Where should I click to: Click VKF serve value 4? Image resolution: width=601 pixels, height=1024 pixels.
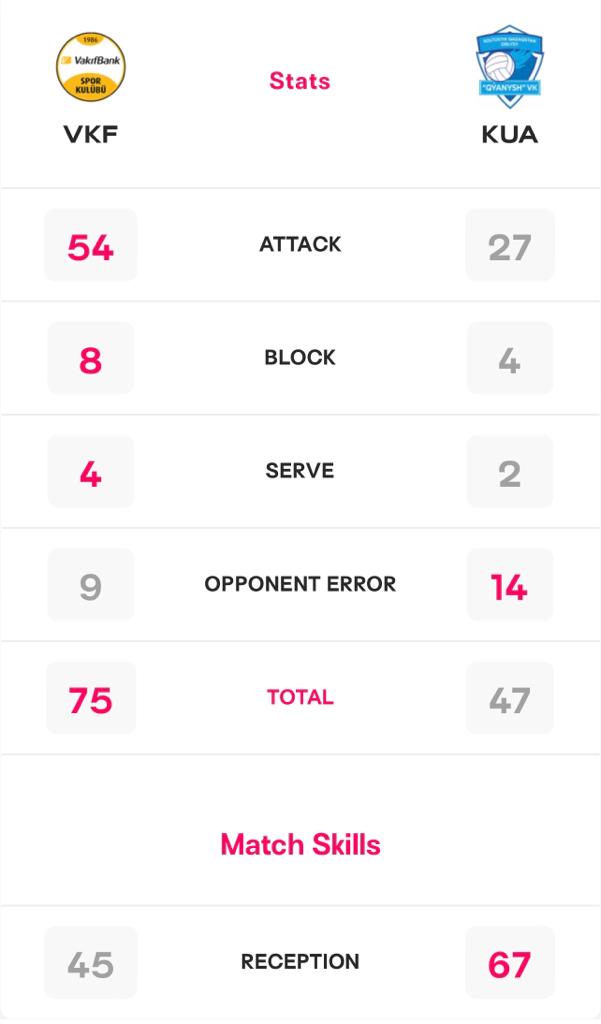pyautogui.click(x=91, y=472)
